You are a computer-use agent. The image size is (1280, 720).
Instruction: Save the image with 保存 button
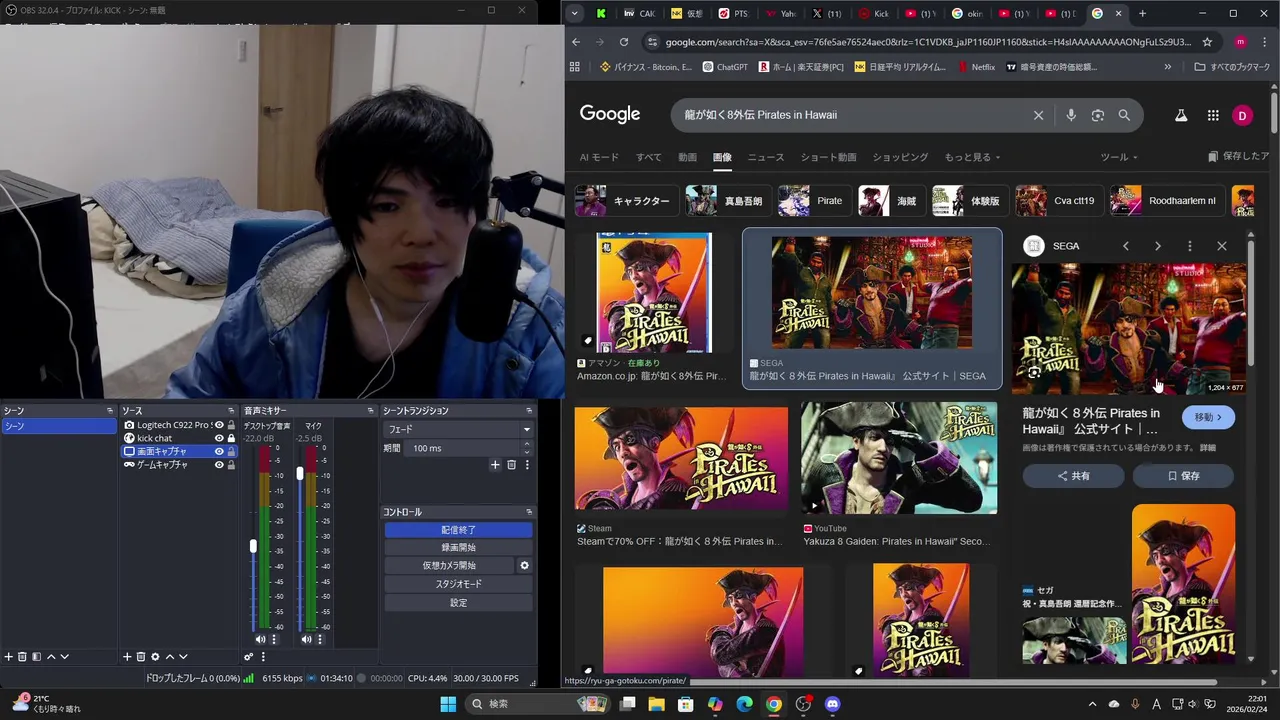click(x=1184, y=476)
